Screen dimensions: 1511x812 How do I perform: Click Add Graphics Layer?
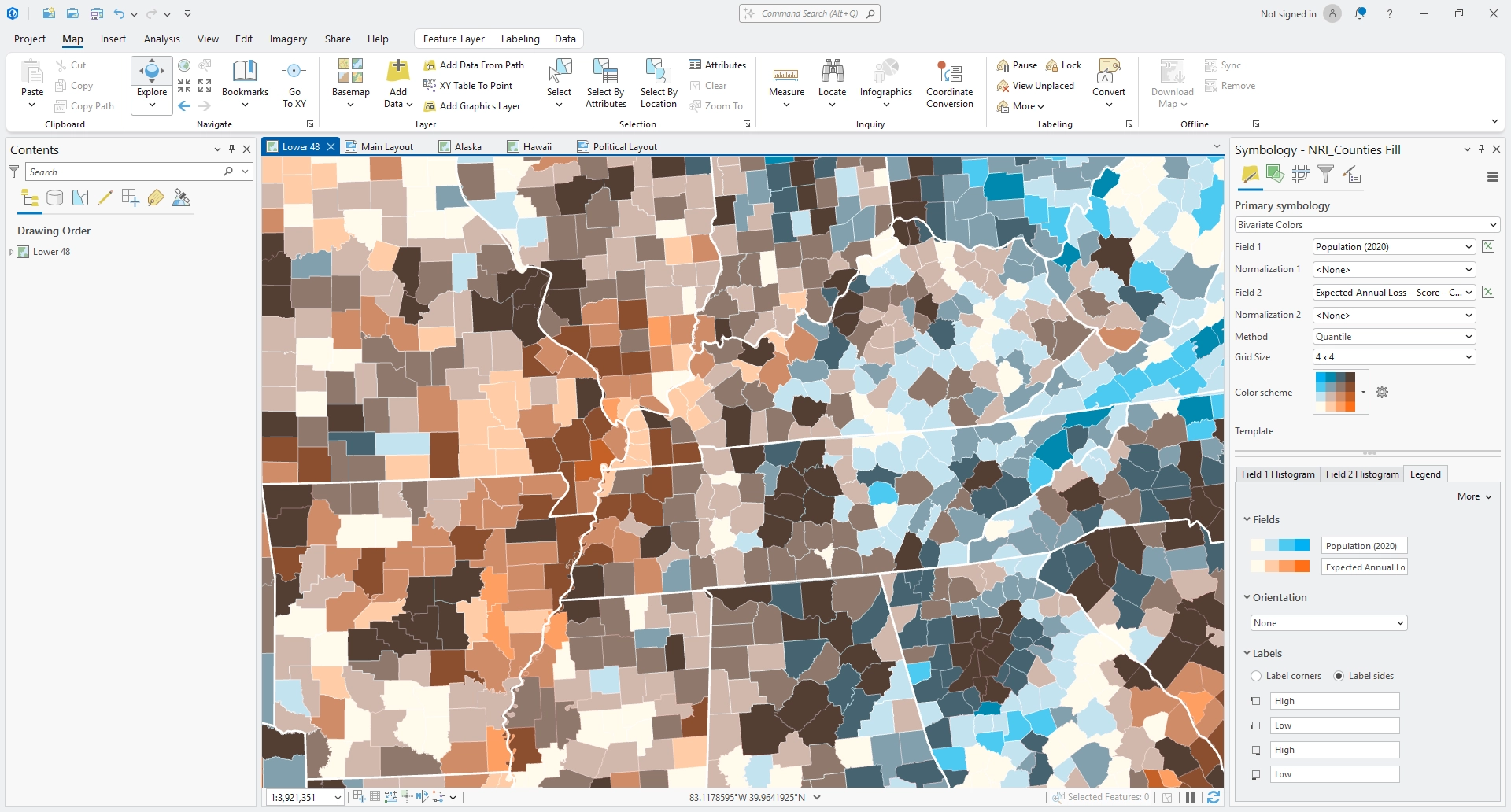click(472, 106)
